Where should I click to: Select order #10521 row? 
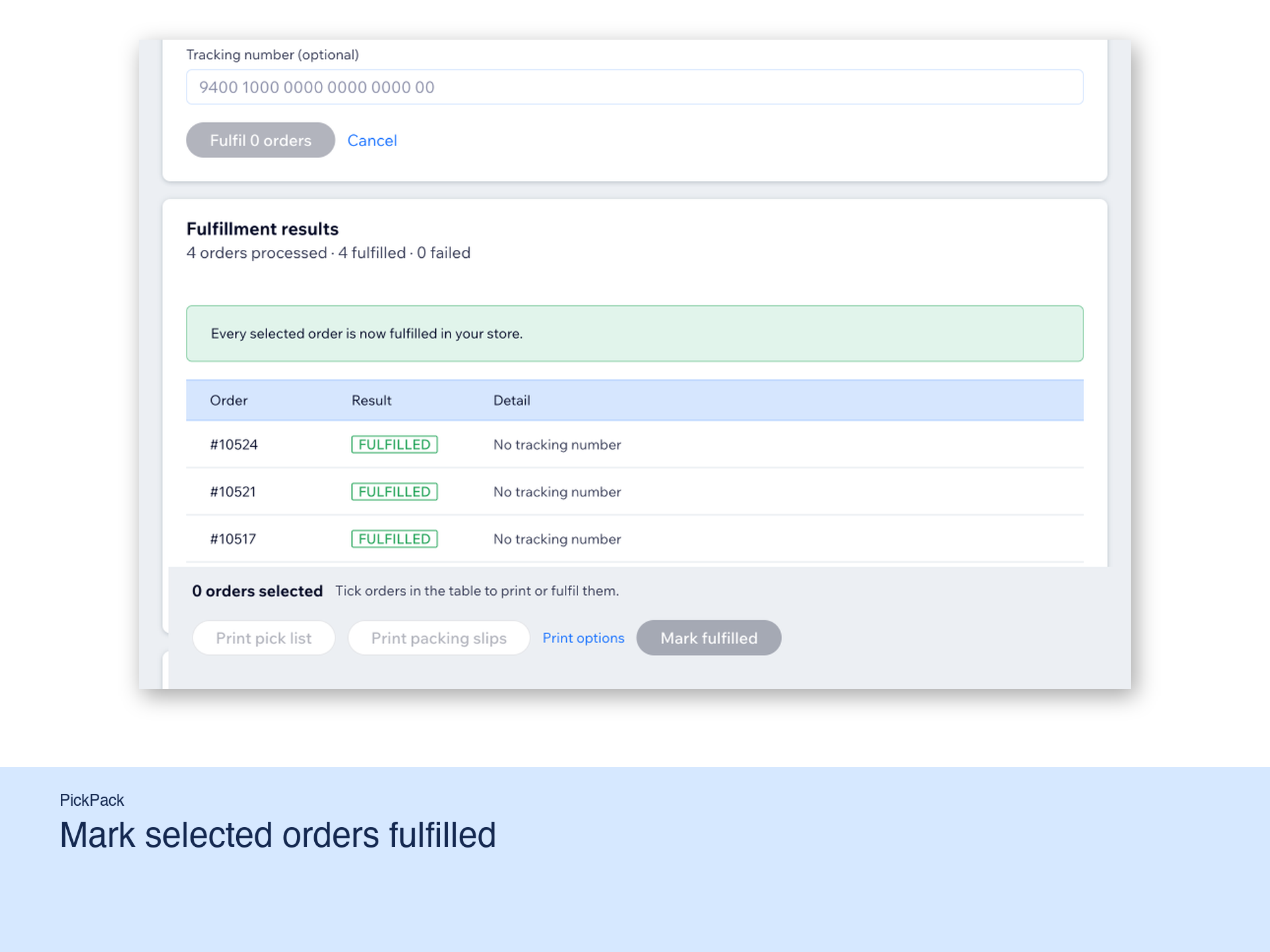coord(634,492)
